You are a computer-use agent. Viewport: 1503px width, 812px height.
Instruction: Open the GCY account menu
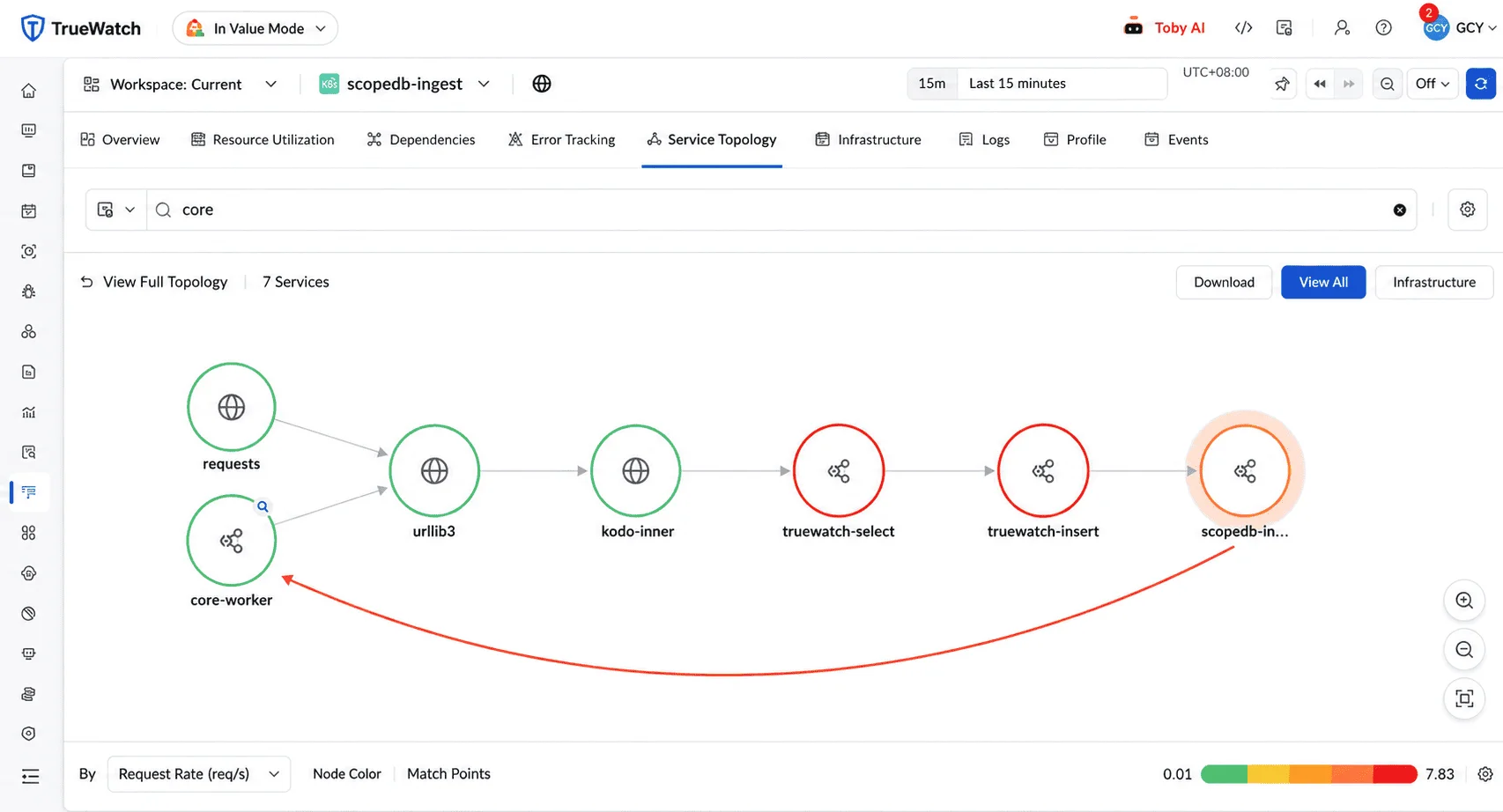[1460, 28]
